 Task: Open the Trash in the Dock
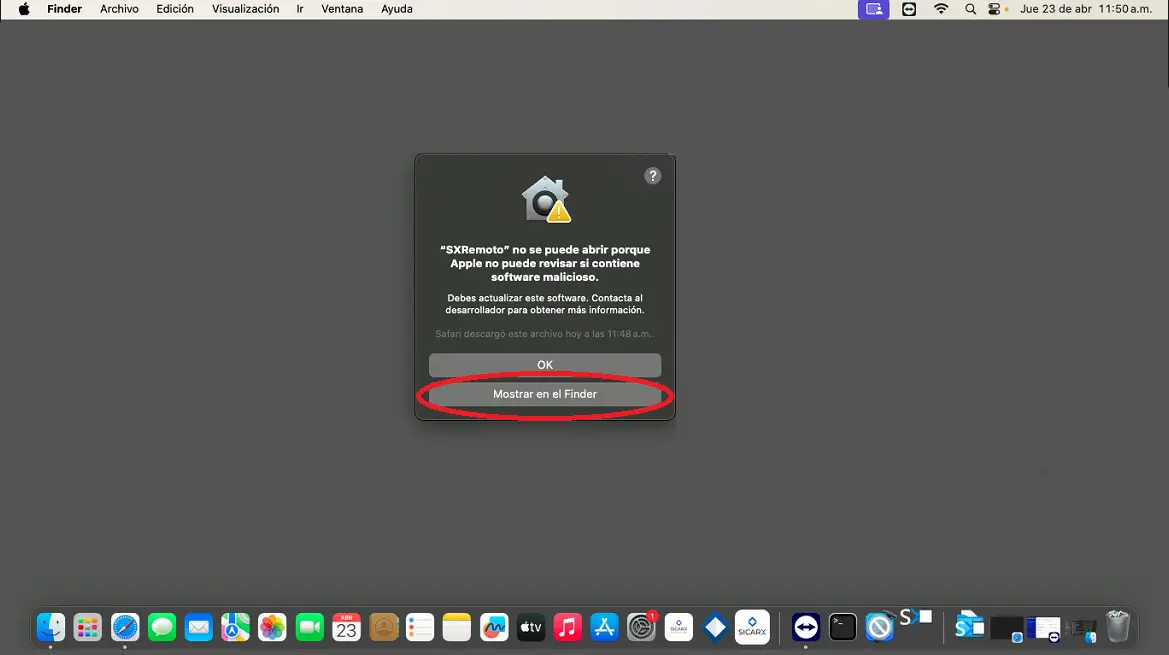point(1118,627)
